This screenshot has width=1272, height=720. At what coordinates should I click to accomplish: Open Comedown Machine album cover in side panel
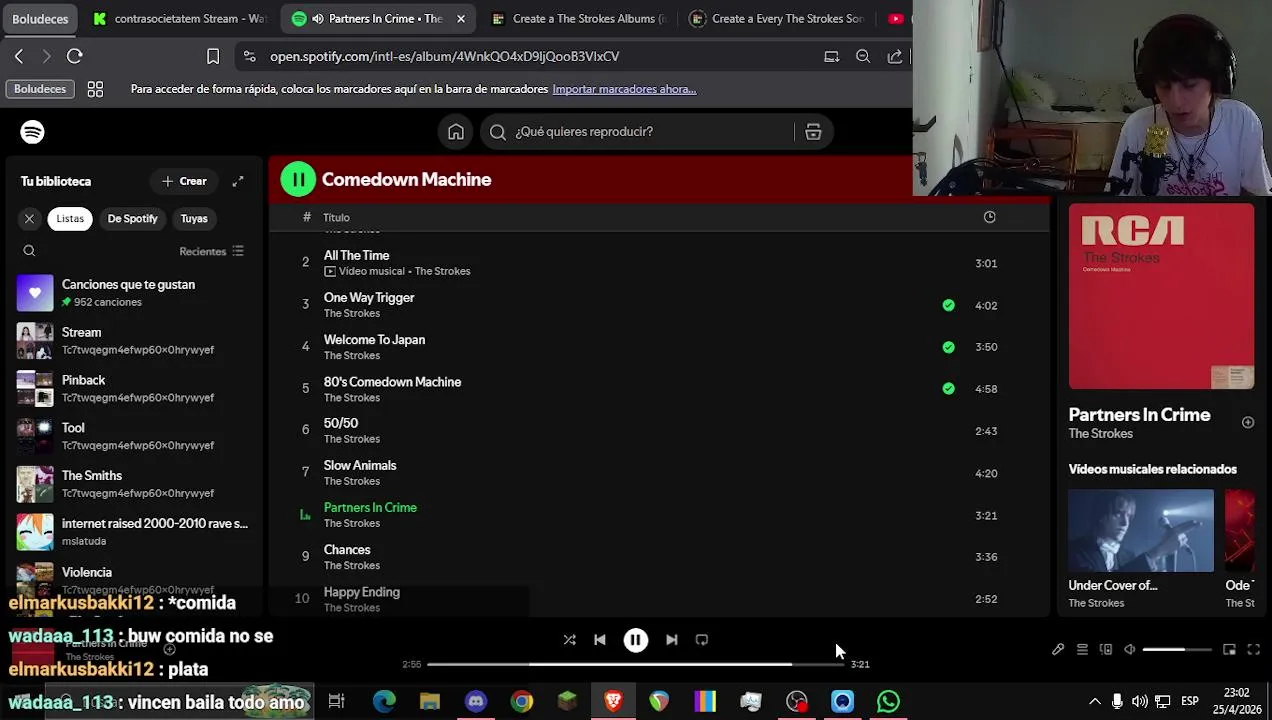pos(1161,296)
